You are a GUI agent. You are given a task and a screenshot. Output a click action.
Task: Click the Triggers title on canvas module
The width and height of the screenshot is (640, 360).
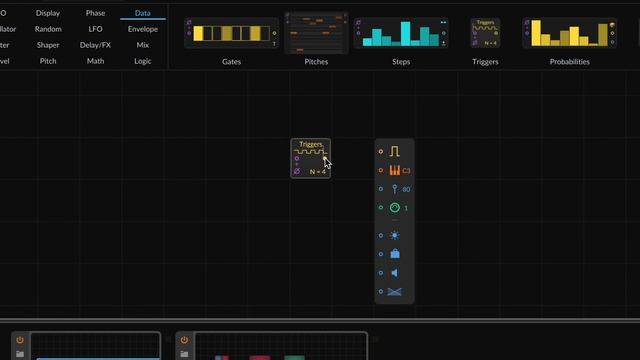coord(311,144)
